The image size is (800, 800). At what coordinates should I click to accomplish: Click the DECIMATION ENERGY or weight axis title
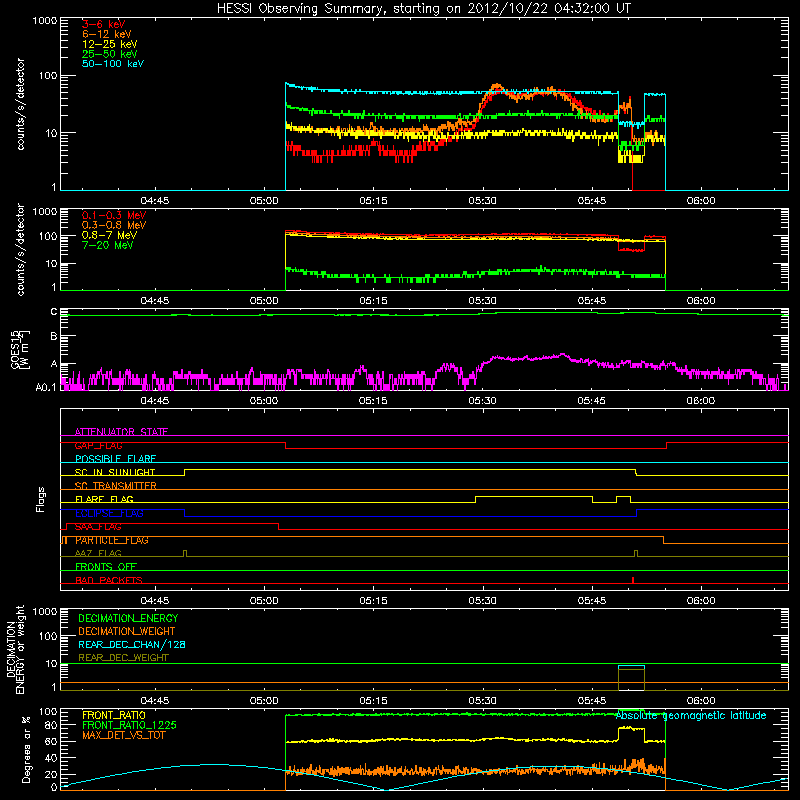tap(15, 649)
